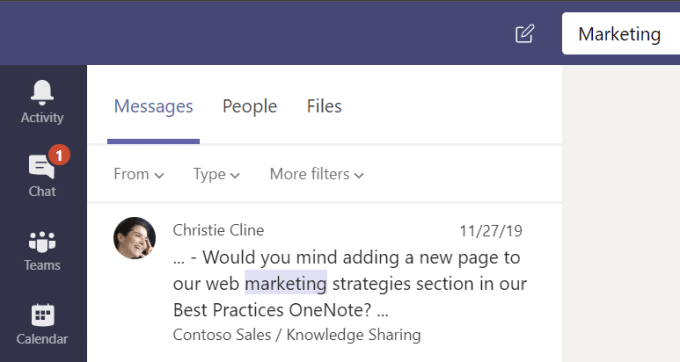This screenshot has height=362, width=680.
Task: Expand the More filters dropdown
Action: 317,174
